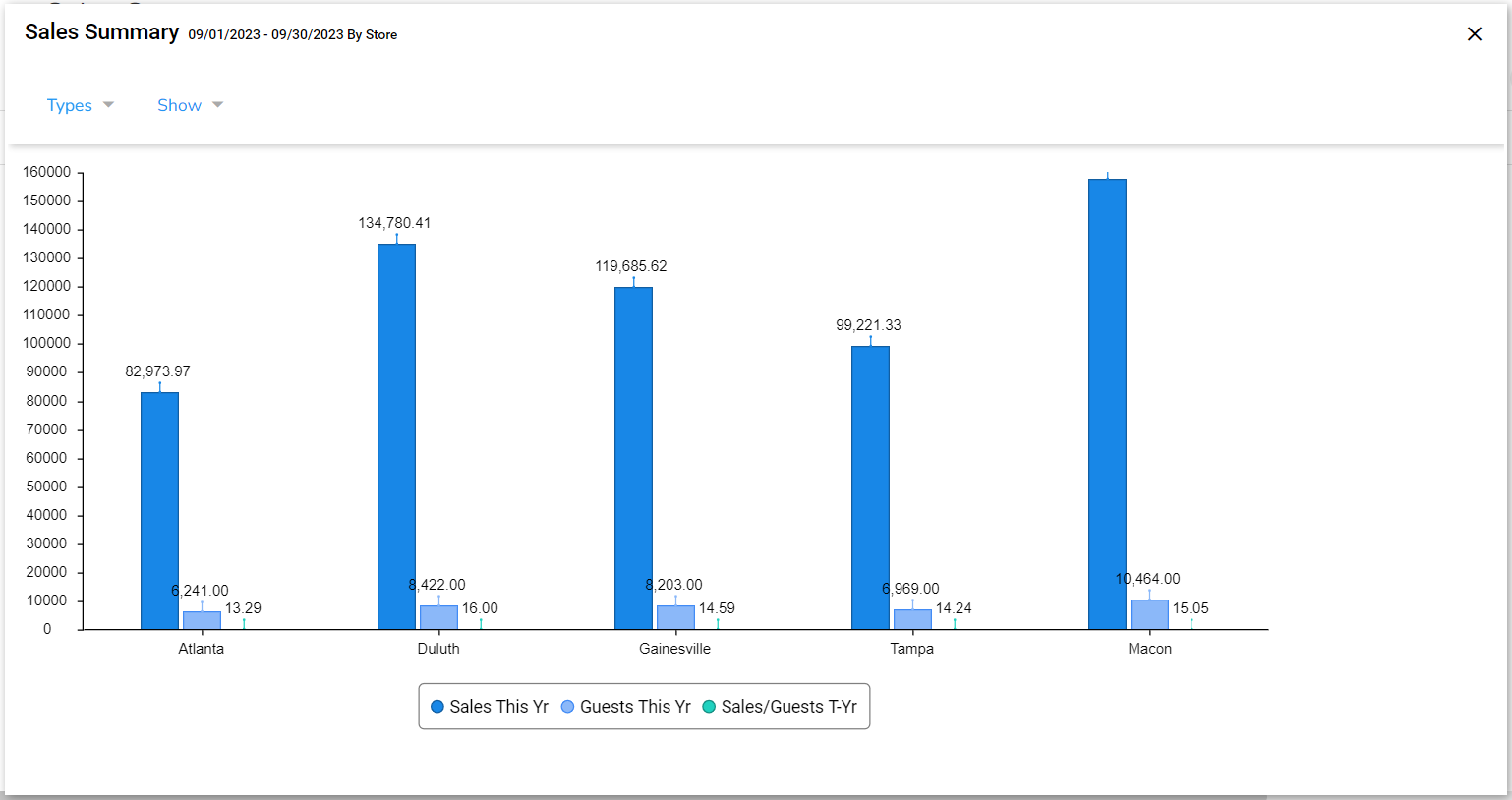Click the Macon axis label
This screenshot has width=1512, height=800.
pos(1149,649)
